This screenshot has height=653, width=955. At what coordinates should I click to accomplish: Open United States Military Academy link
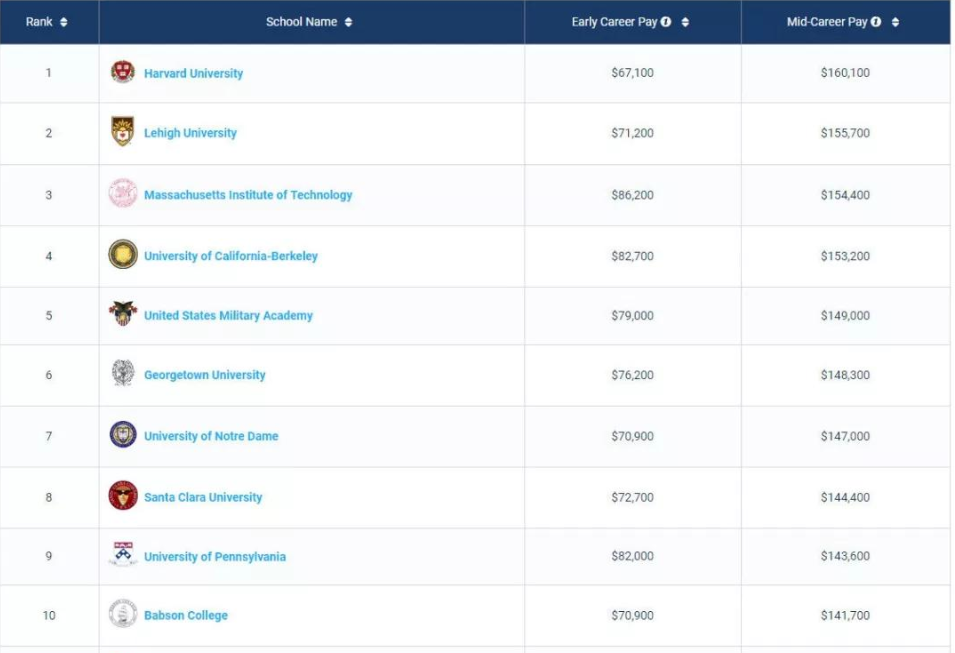tap(228, 316)
